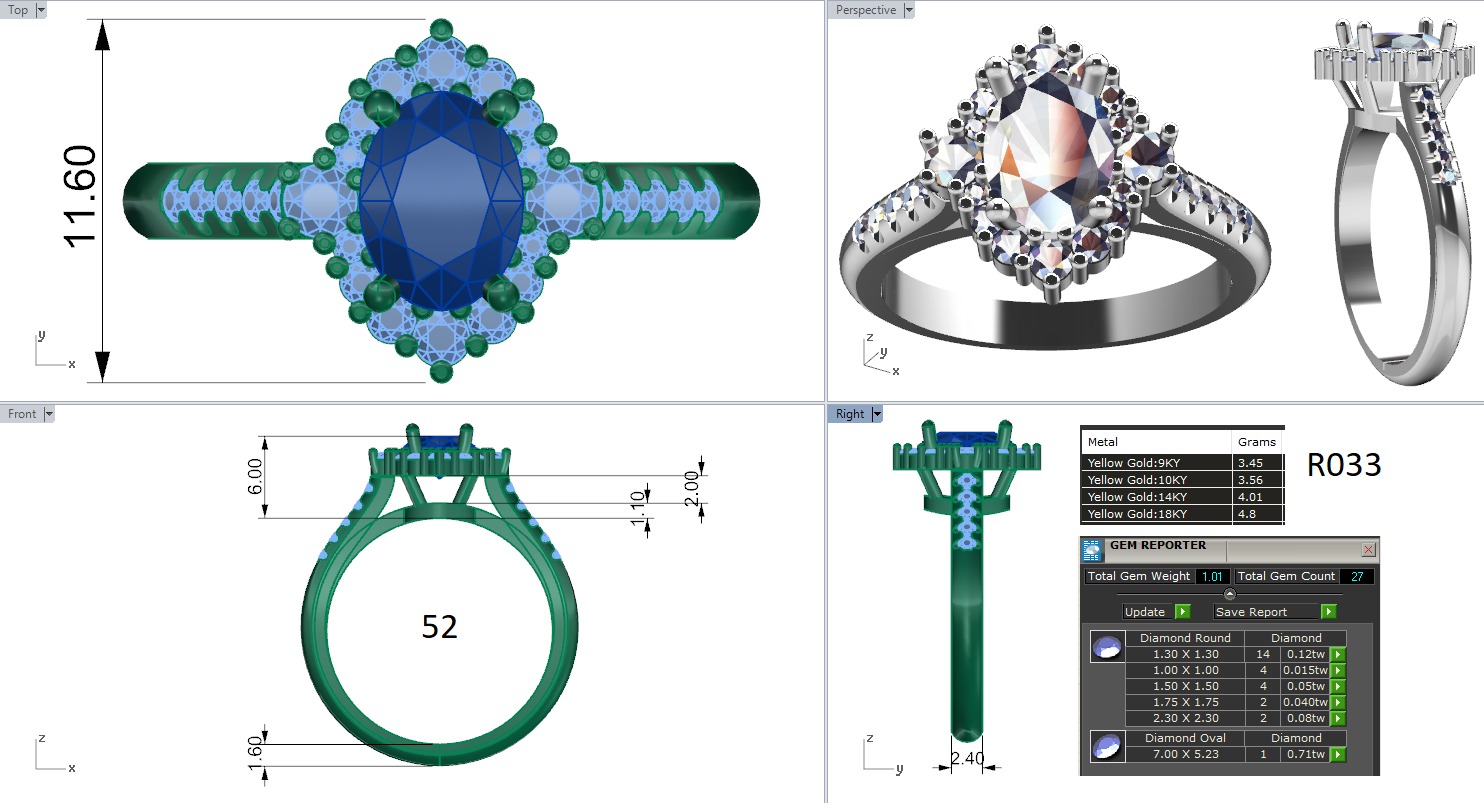Click green arrow for the 7.00 X 5.23 oval
This screenshot has width=1484, height=808.
pyautogui.click(x=1337, y=755)
